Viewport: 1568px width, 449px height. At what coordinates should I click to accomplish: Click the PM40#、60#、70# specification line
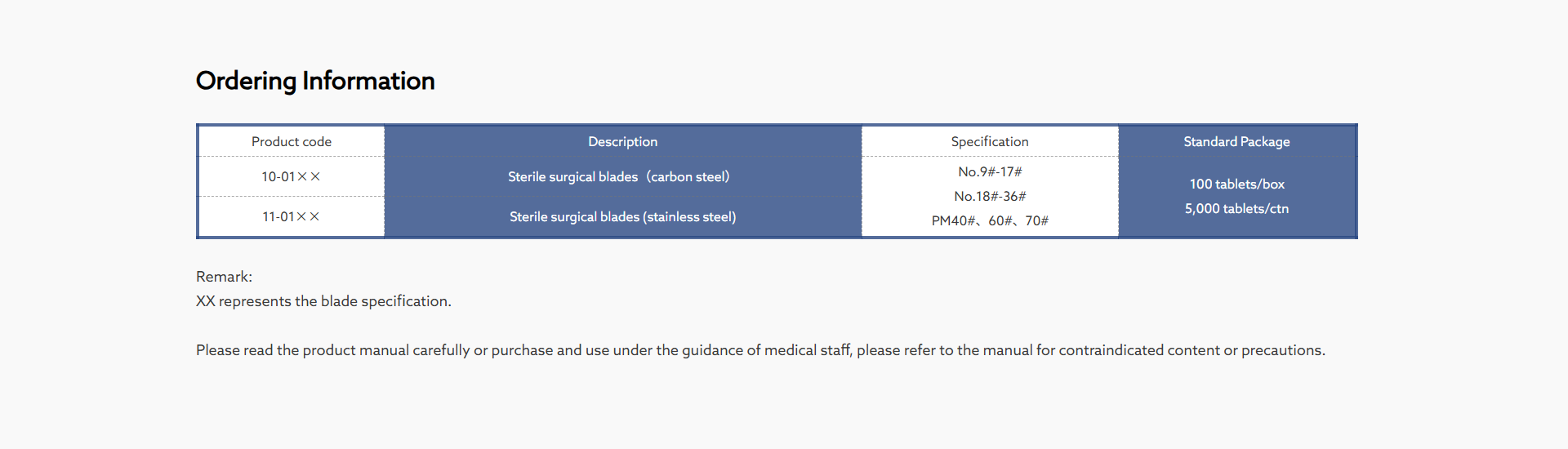[990, 220]
